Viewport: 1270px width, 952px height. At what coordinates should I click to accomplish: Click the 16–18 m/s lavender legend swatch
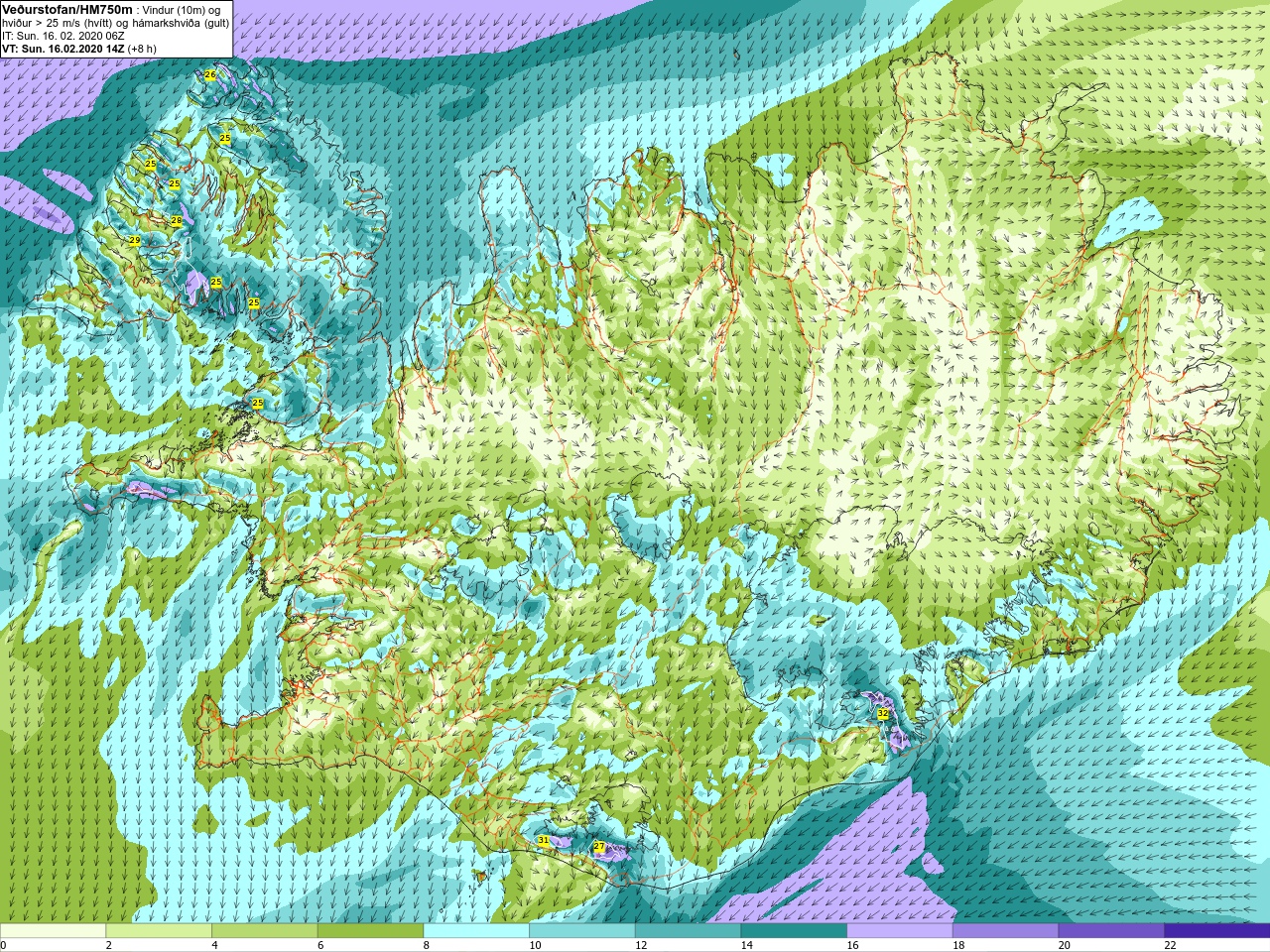(x=899, y=931)
